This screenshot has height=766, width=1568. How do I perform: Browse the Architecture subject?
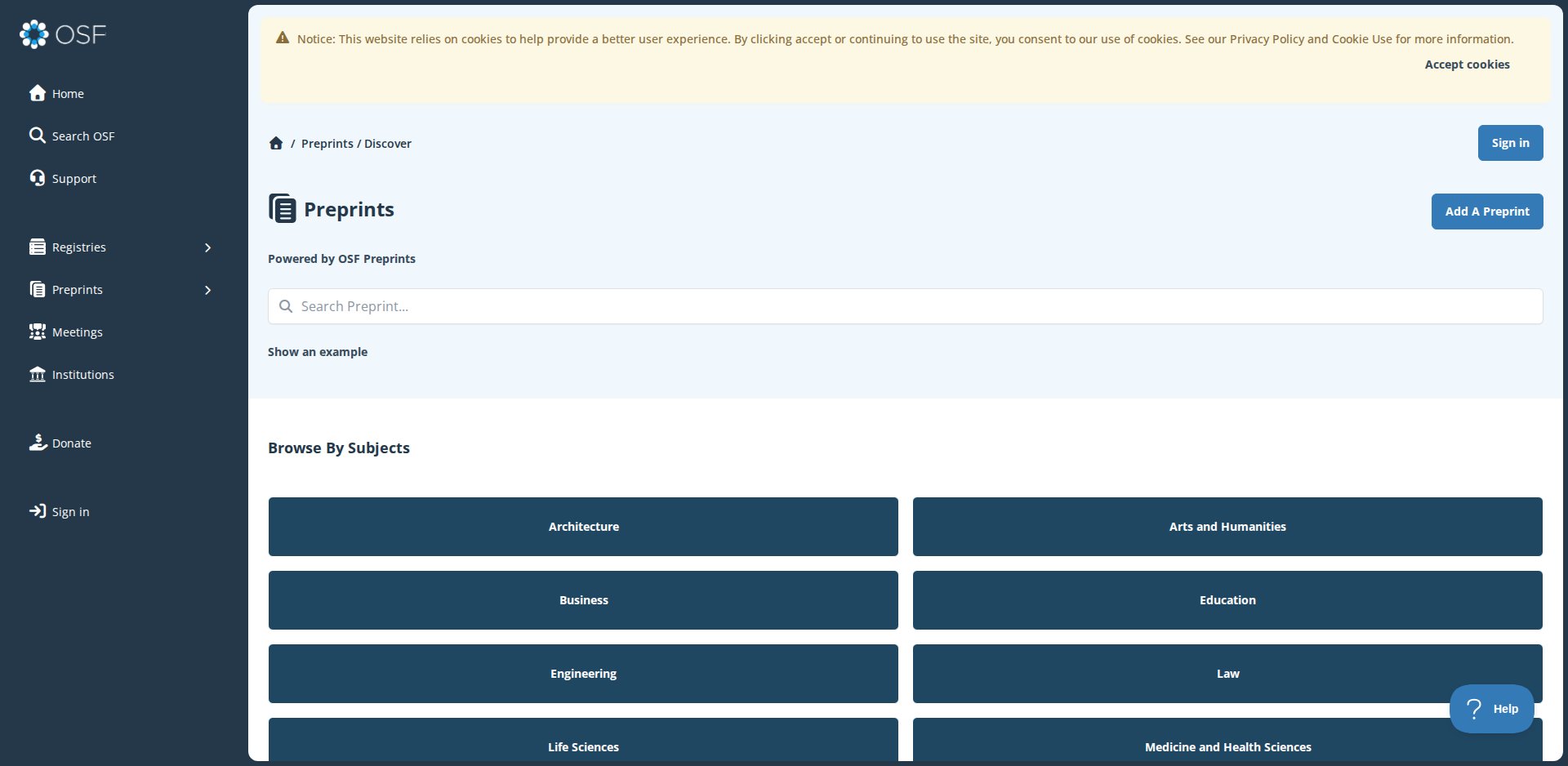(x=583, y=527)
